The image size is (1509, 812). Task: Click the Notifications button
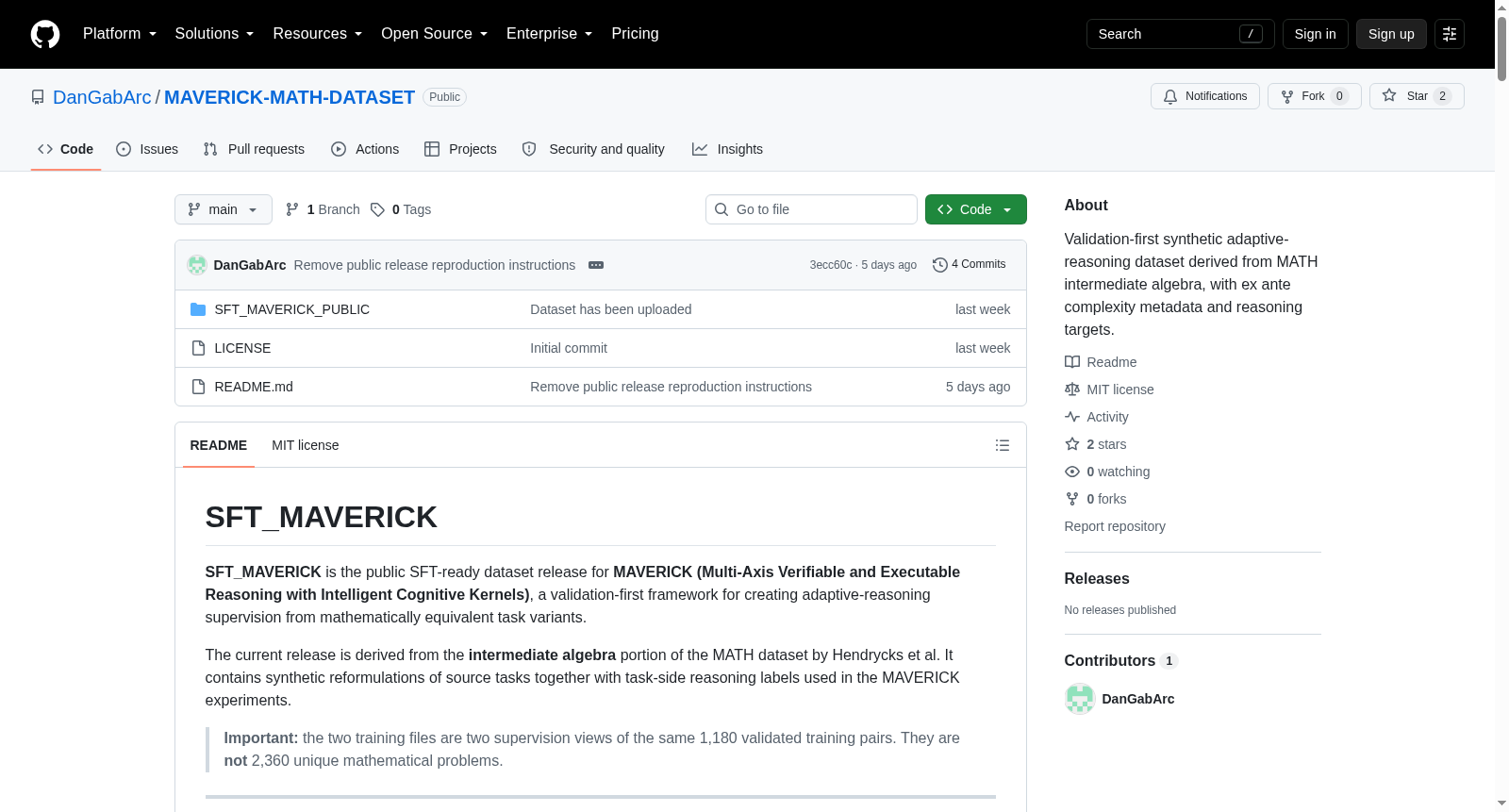tap(1205, 96)
